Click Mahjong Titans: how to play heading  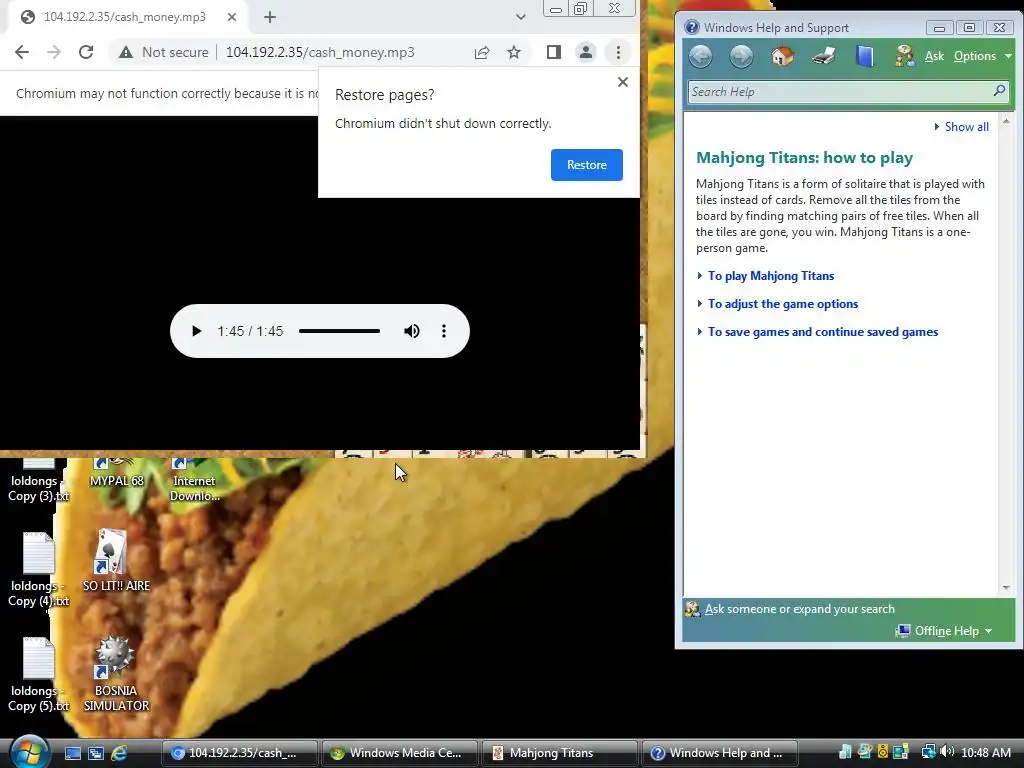click(804, 158)
